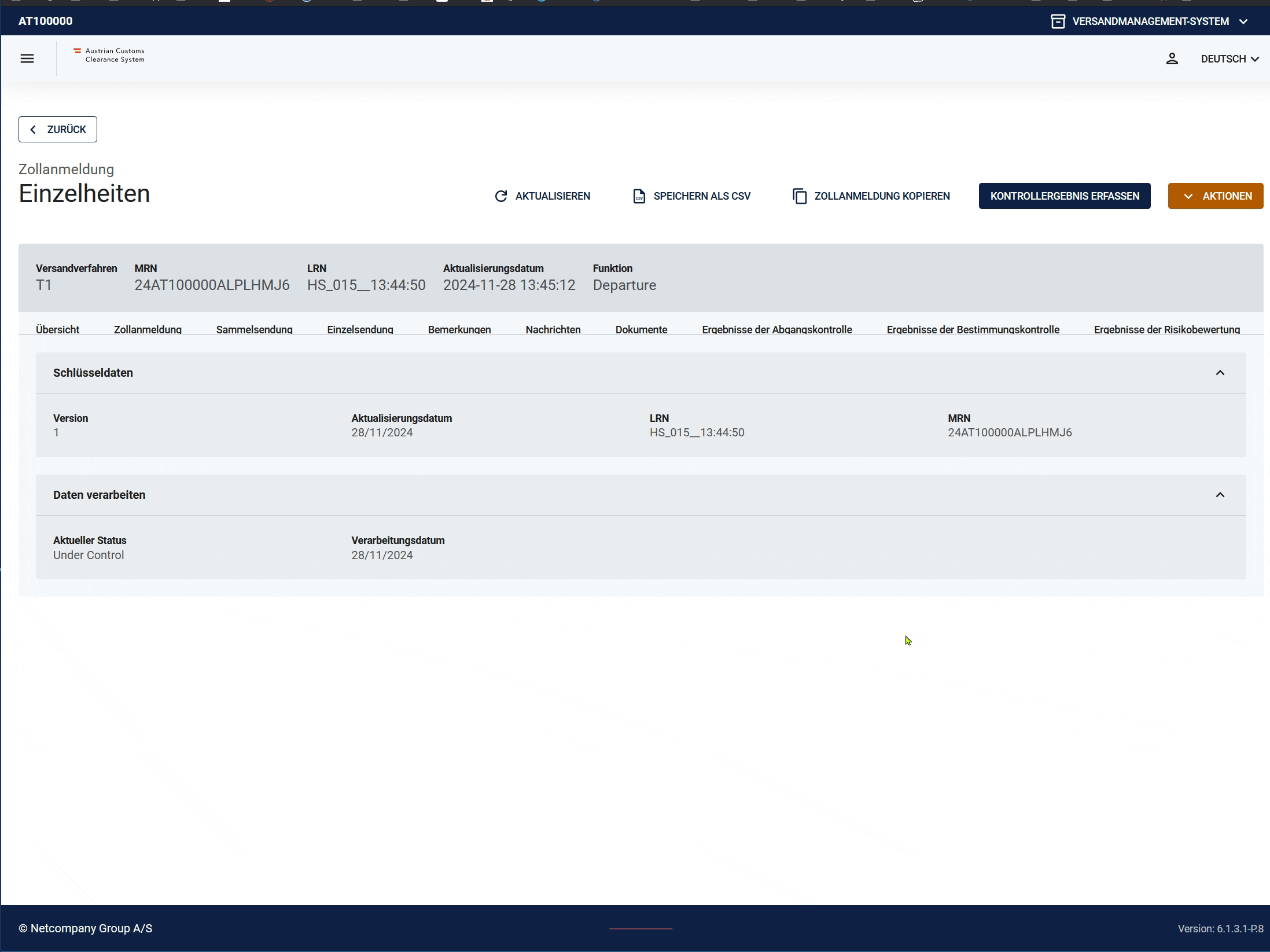
Task: Collapse the Schlüsseldaten section
Action: pyautogui.click(x=1220, y=373)
